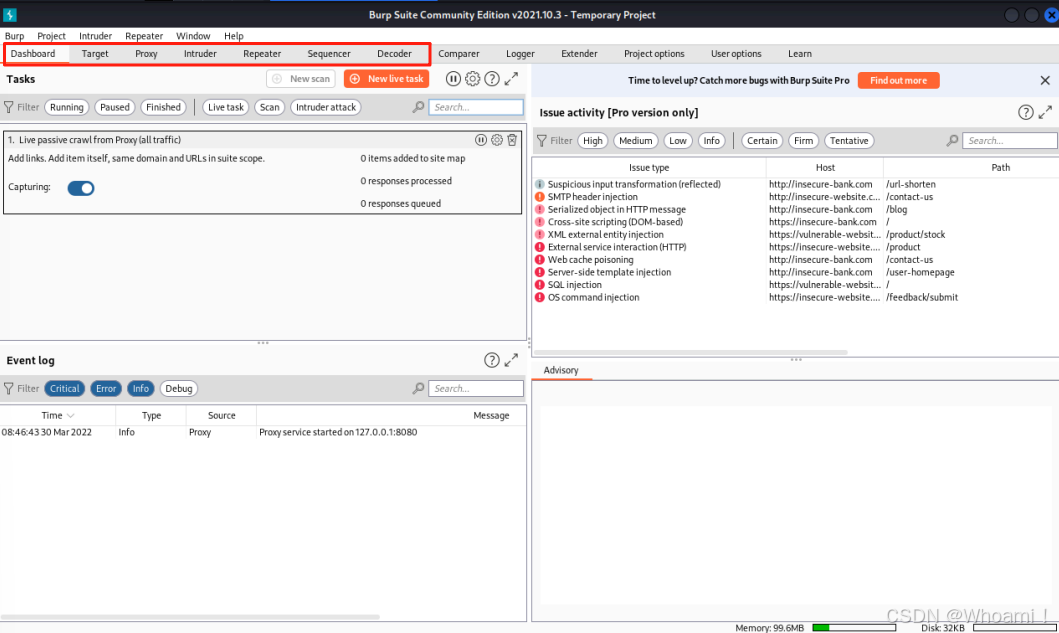Toggle the High severity issue filter

[593, 141]
